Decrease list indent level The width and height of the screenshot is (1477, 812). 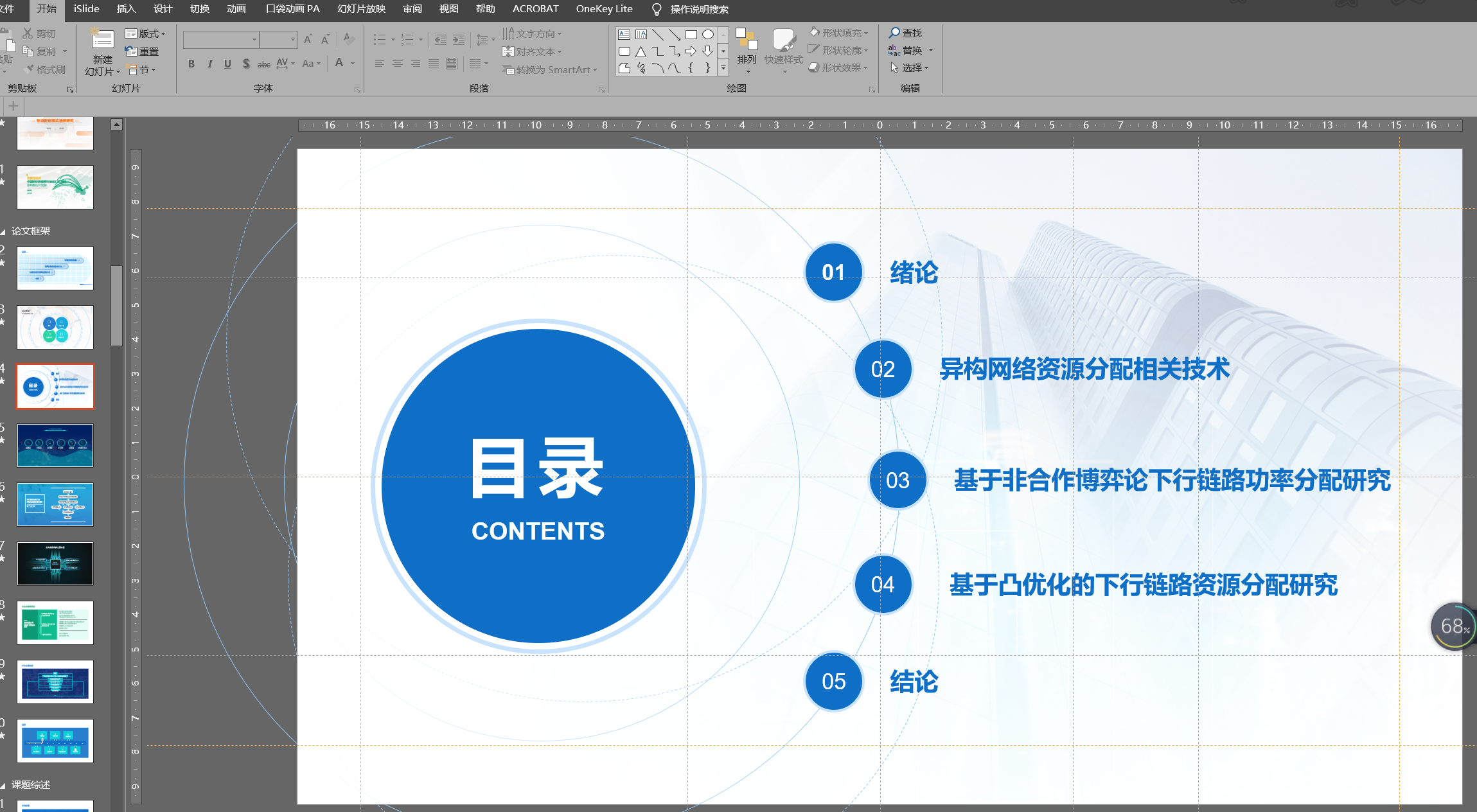coord(440,40)
